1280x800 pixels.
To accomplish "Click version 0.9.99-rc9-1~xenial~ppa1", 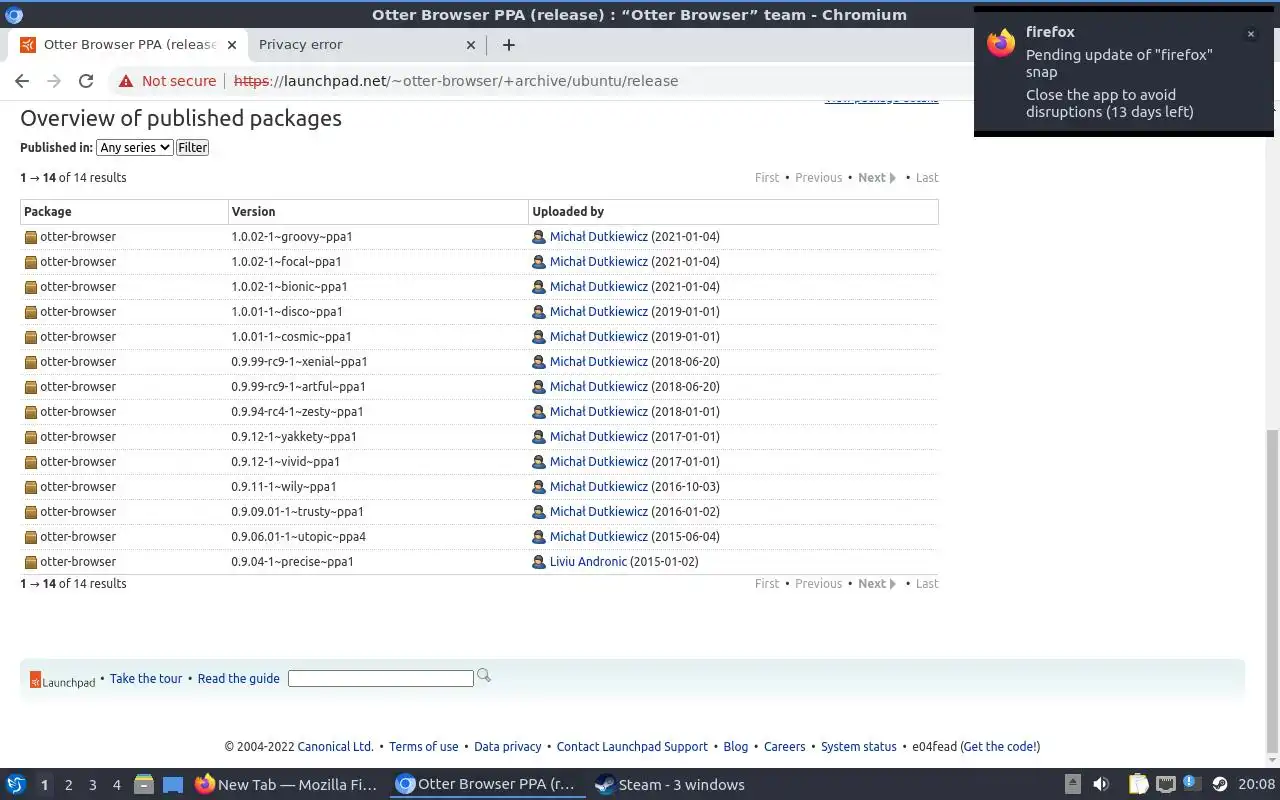I will click(299, 362).
